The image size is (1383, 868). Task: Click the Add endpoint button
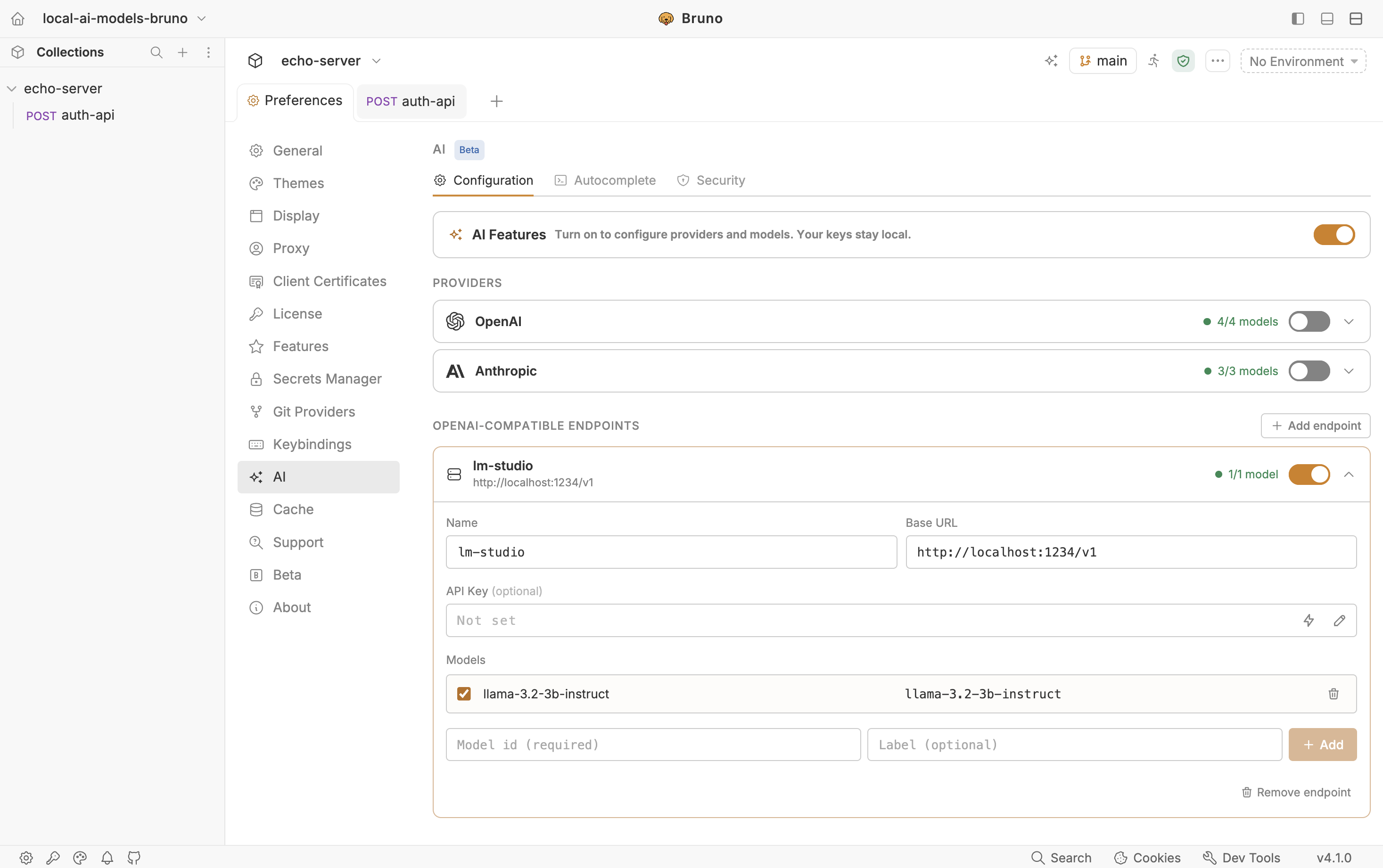click(x=1315, y=426)
